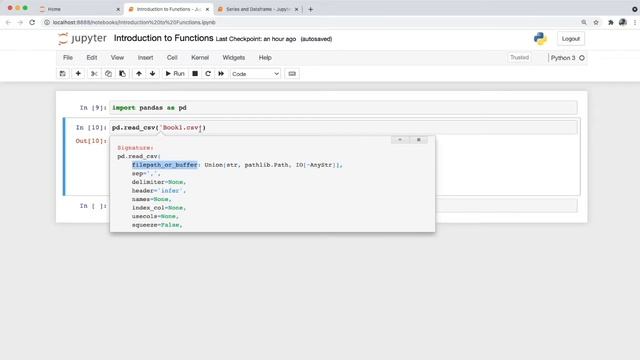Image resolution: width=640 pixels, height=360 pixels.
Task: Open the Edit menu
Action: tap(92, 58)
